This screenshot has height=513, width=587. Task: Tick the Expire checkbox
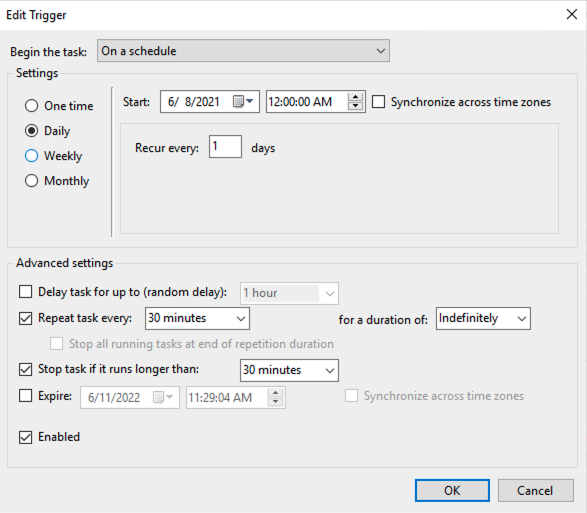point(25,396)
